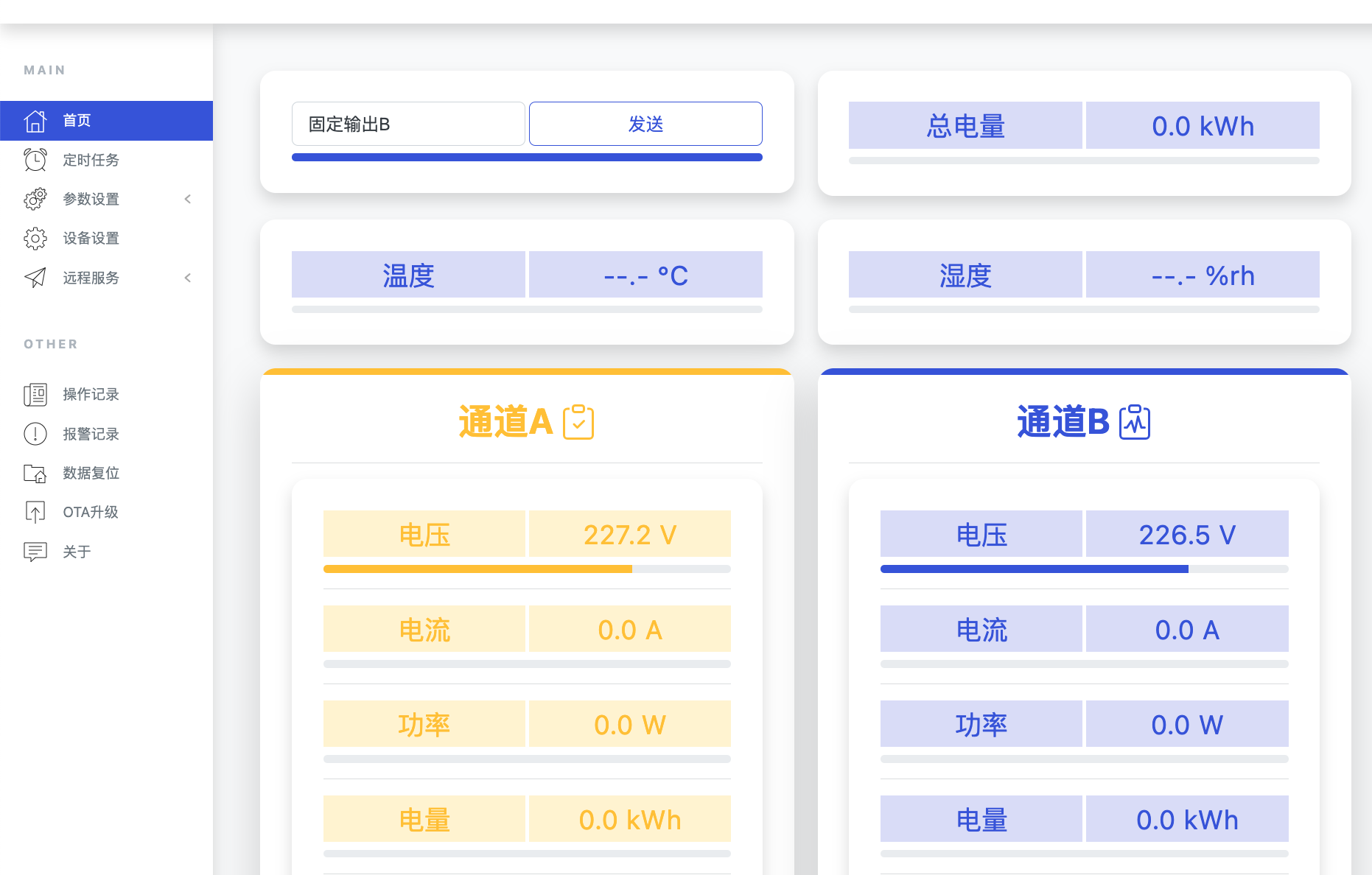Click 通道B 电量 label
This screenshot has height=875, width=1372.
point(981,819)
